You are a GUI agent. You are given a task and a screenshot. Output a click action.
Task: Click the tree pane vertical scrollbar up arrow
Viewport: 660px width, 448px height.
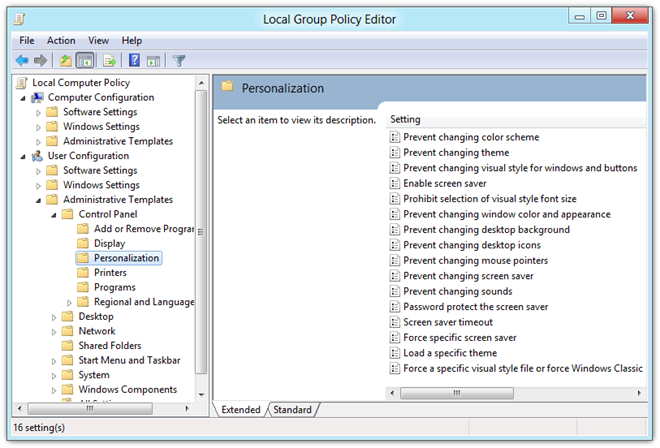201,83
